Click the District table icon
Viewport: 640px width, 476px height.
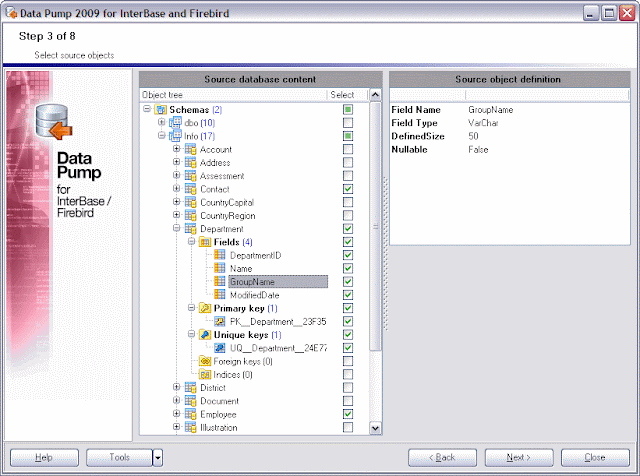(191, 388)
